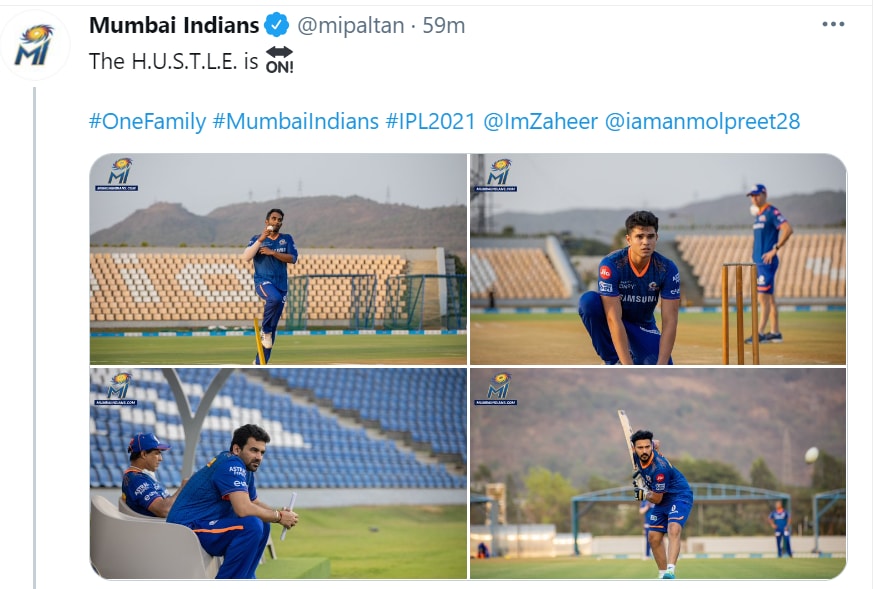
Task: Open the bowler running photo thumbnail
Action: point(278,259)
